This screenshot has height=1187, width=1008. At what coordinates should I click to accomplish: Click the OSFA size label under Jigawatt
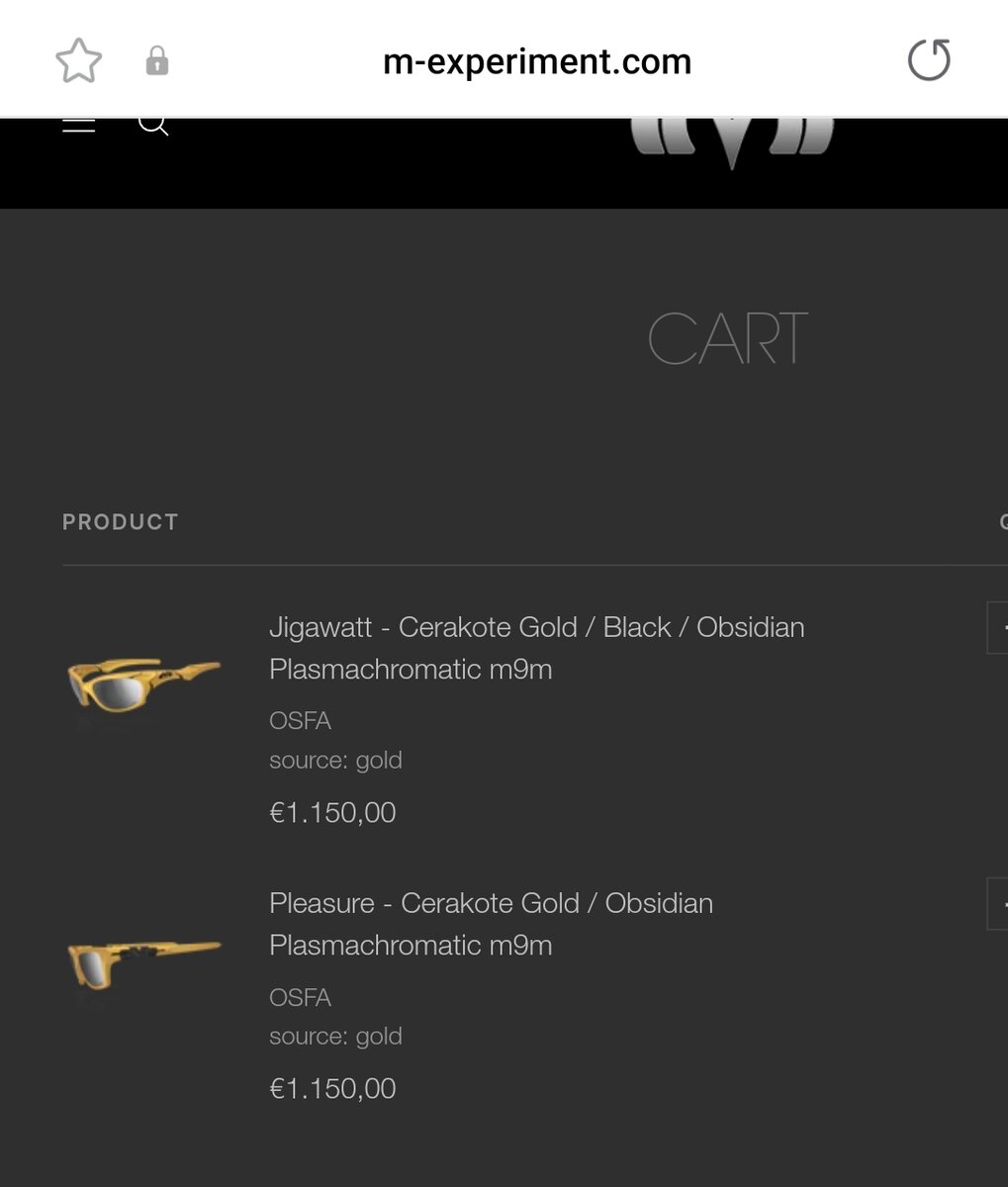(x=300, y=721)
